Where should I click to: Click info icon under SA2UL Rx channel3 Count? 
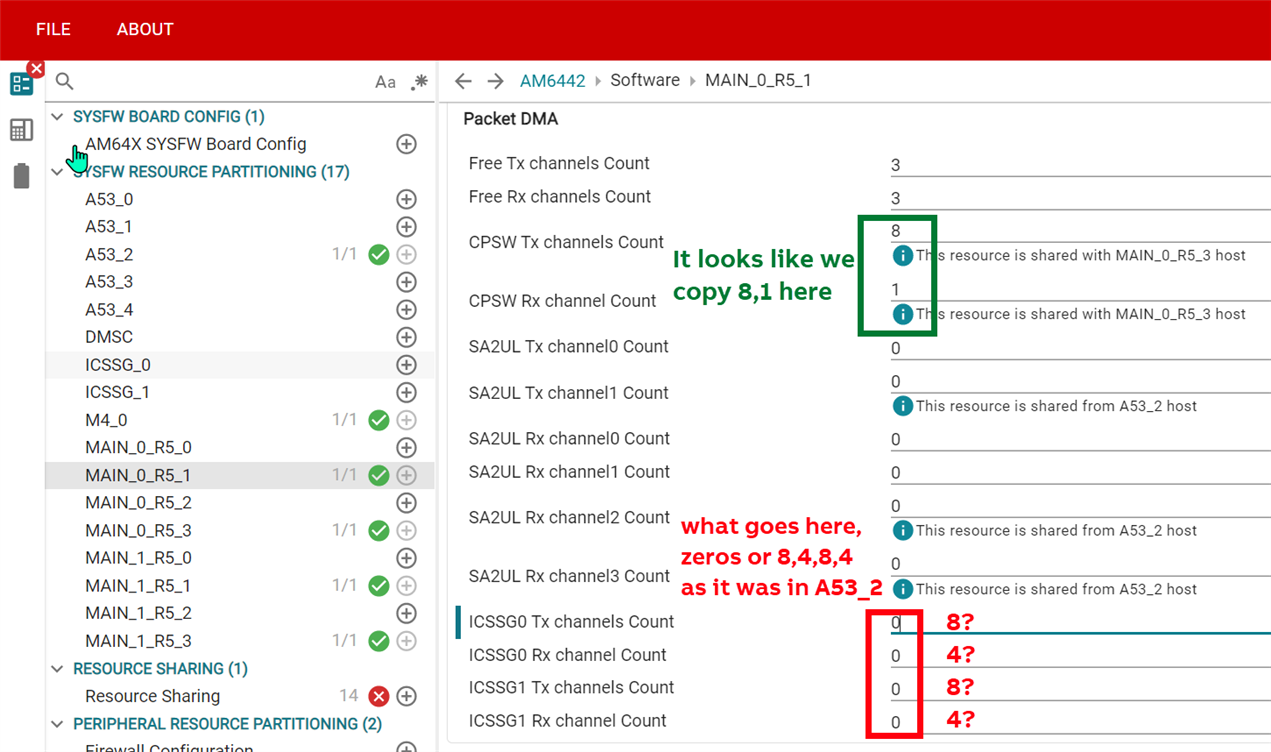[902, 589]
